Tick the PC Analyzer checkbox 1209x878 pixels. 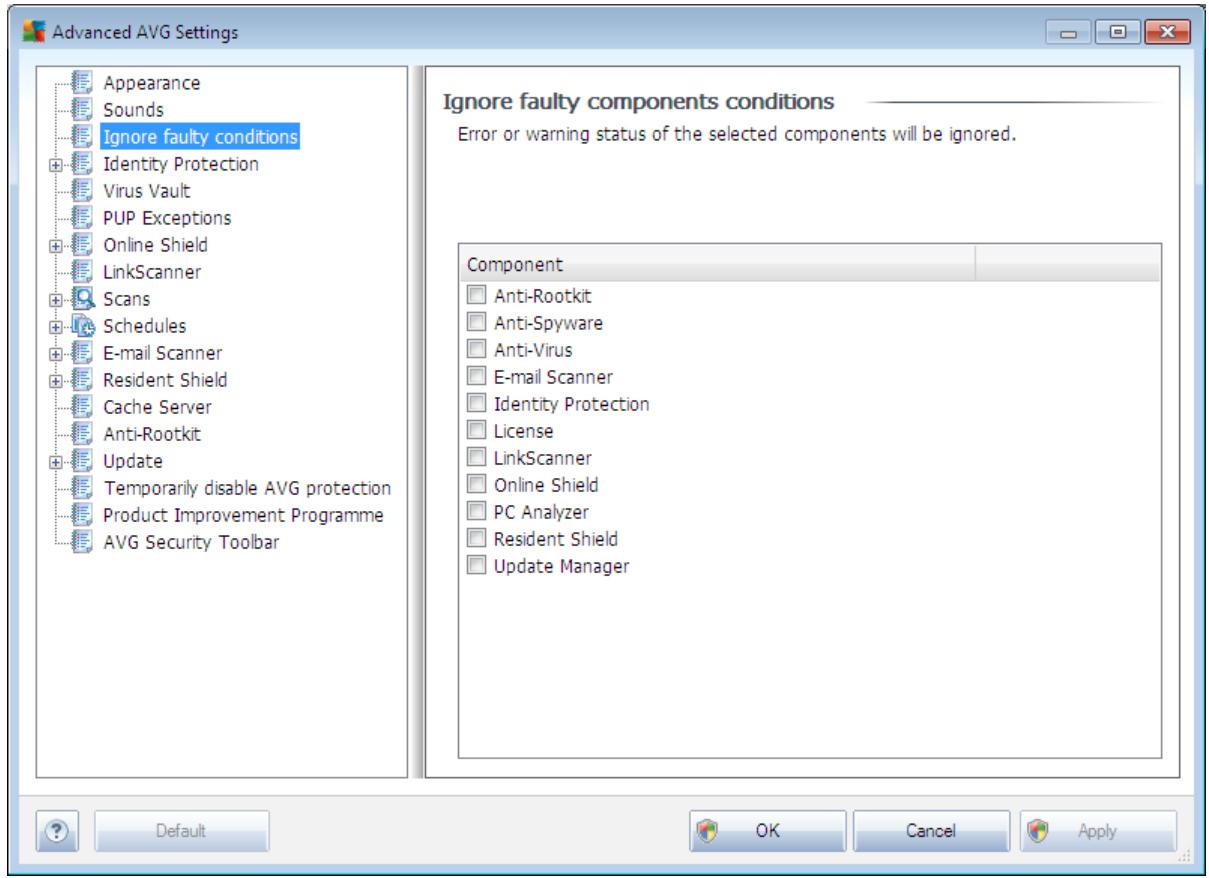476,512
